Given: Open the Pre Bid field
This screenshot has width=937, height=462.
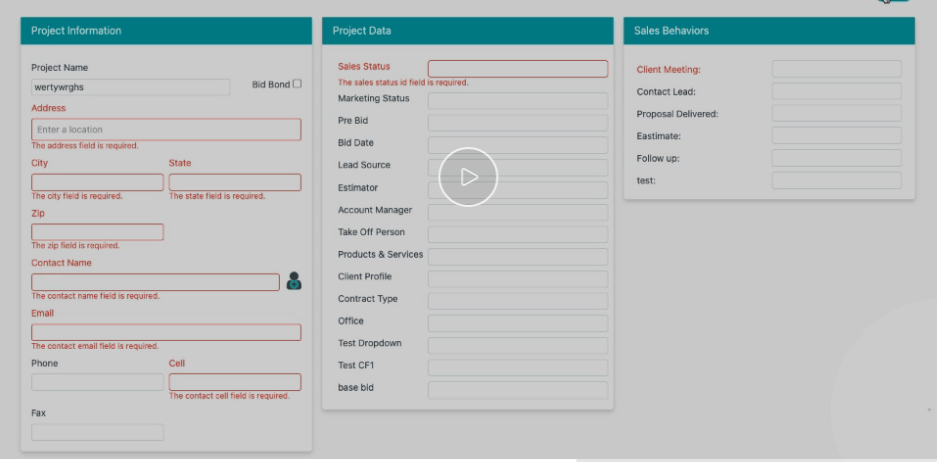Looking at the screenshot, I should coord(518,123).
